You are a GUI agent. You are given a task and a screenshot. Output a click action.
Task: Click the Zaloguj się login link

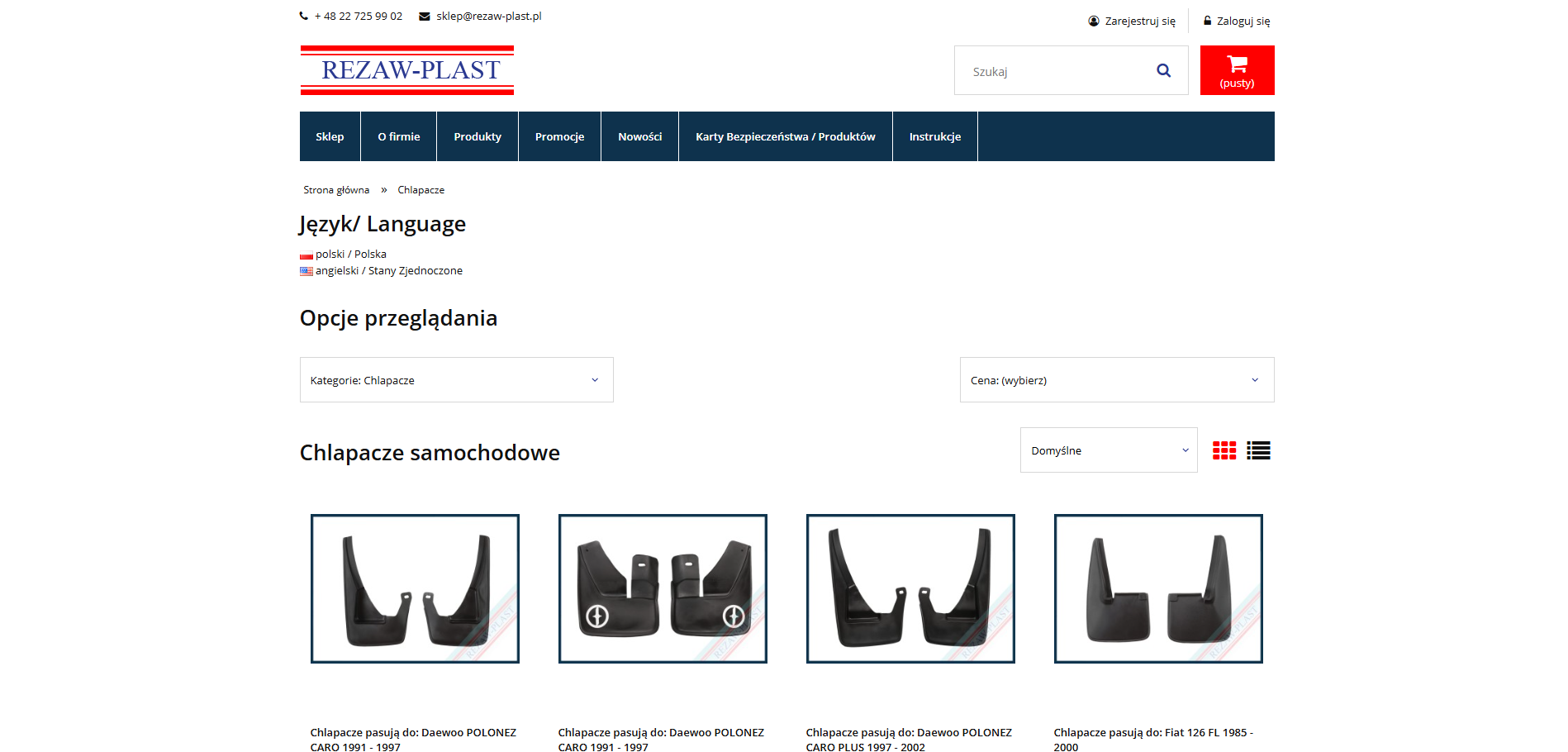tap(1243, 21)
